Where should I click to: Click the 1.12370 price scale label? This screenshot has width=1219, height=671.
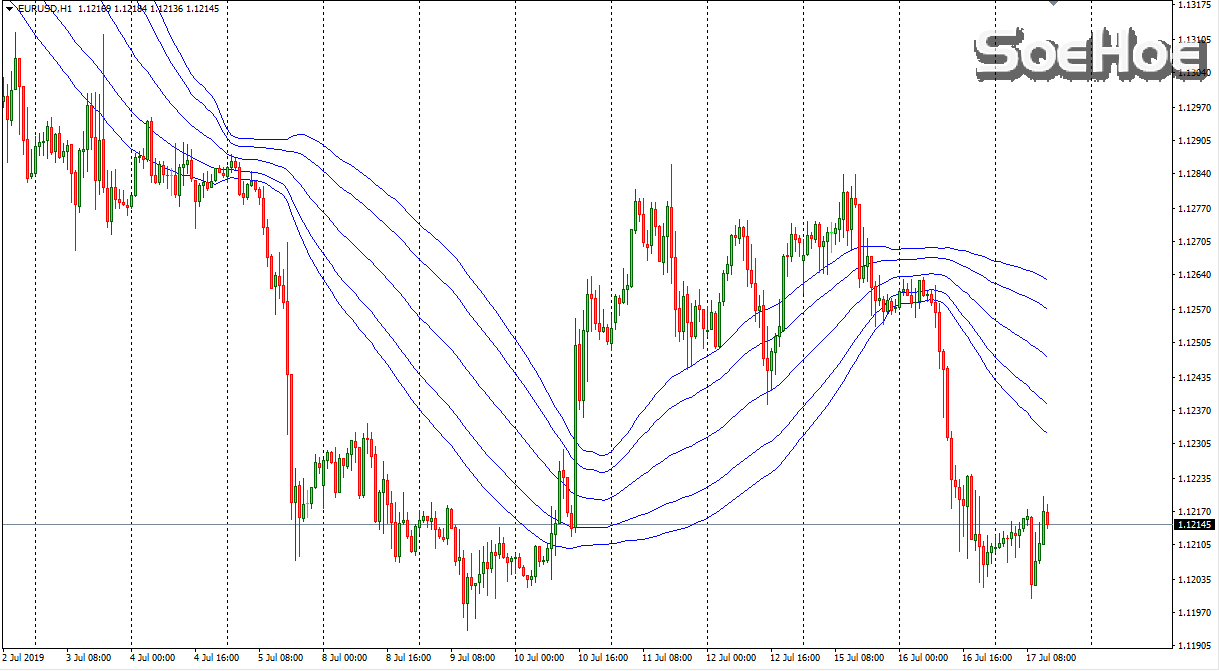click(1194, 410)
